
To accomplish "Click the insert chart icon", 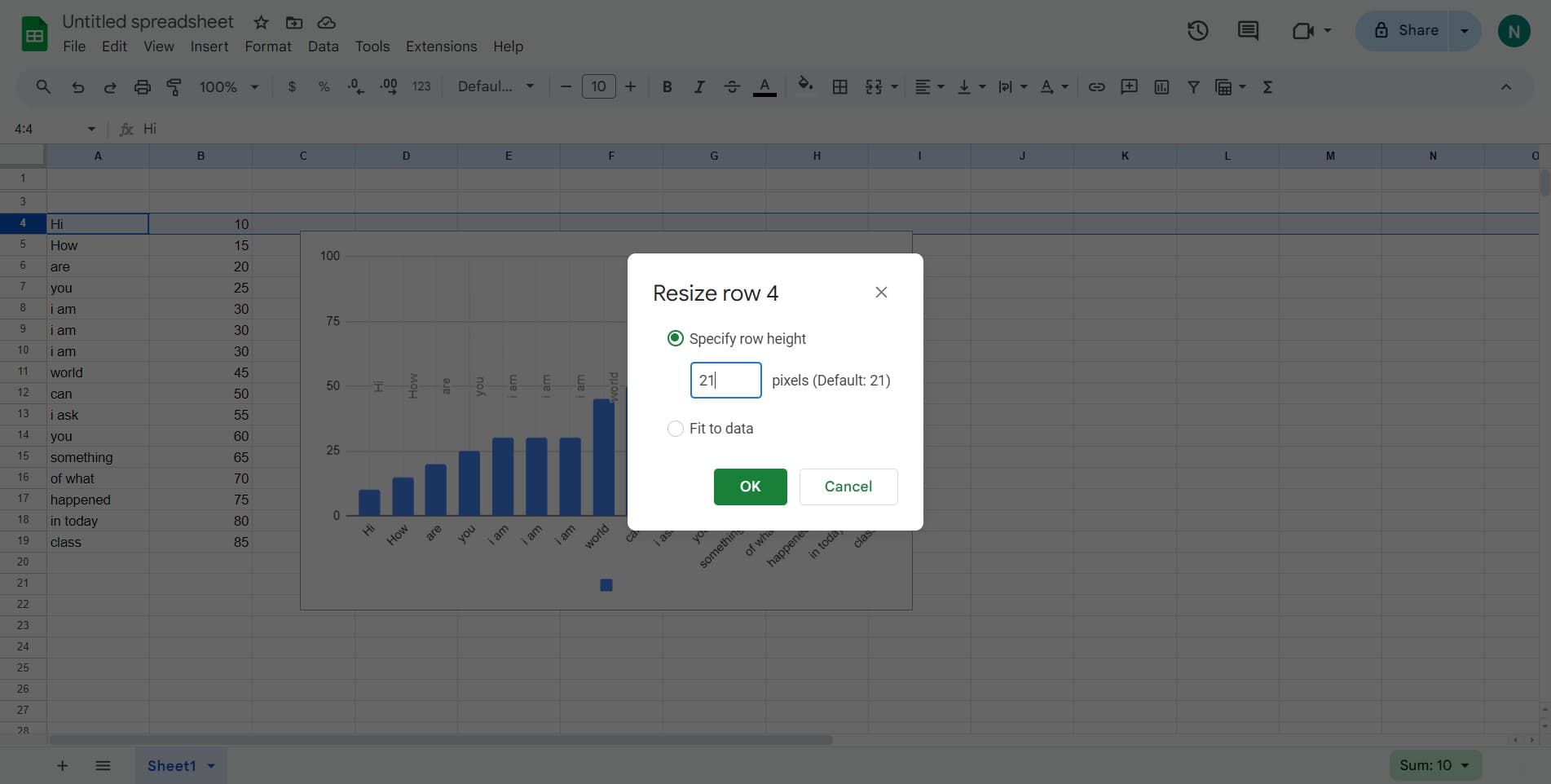I will tap(1161, 87).
